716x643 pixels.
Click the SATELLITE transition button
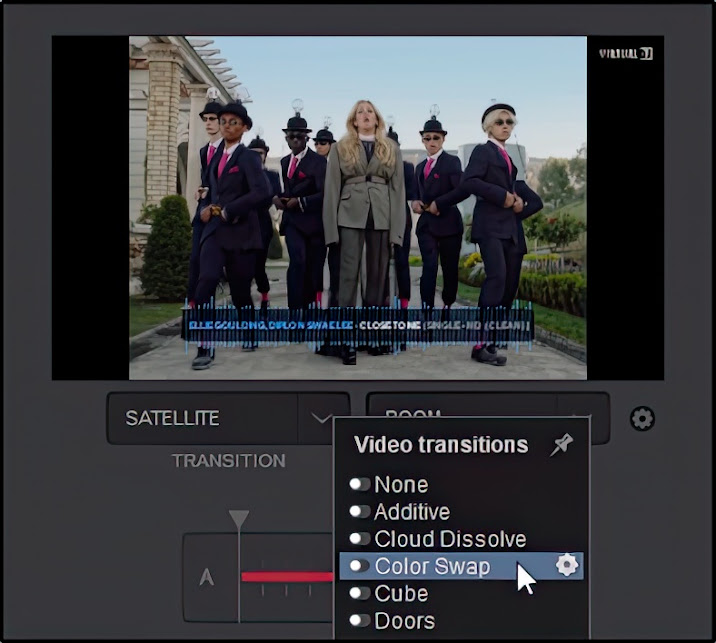point(203,418)
